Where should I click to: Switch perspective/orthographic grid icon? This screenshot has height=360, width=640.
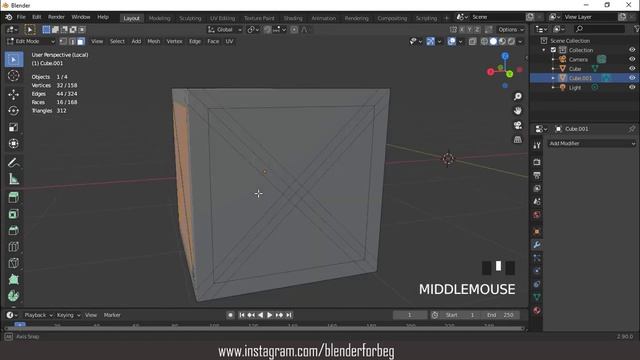click(518, 140)
